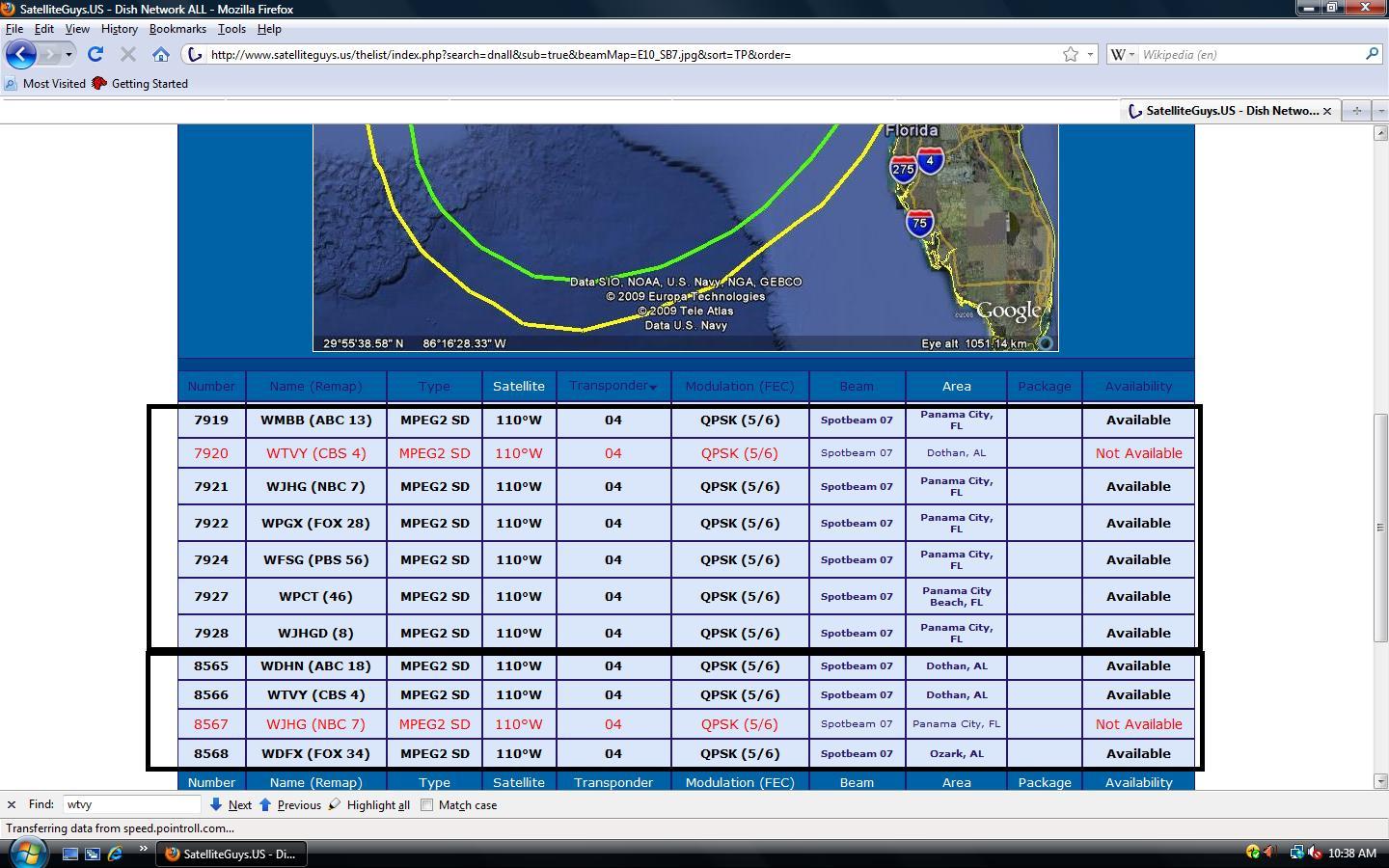Image resolution: width=1389 pixels, height=868 pixels.
Task: Expand the search engine selector dropdown
Action: point(1123,55)
